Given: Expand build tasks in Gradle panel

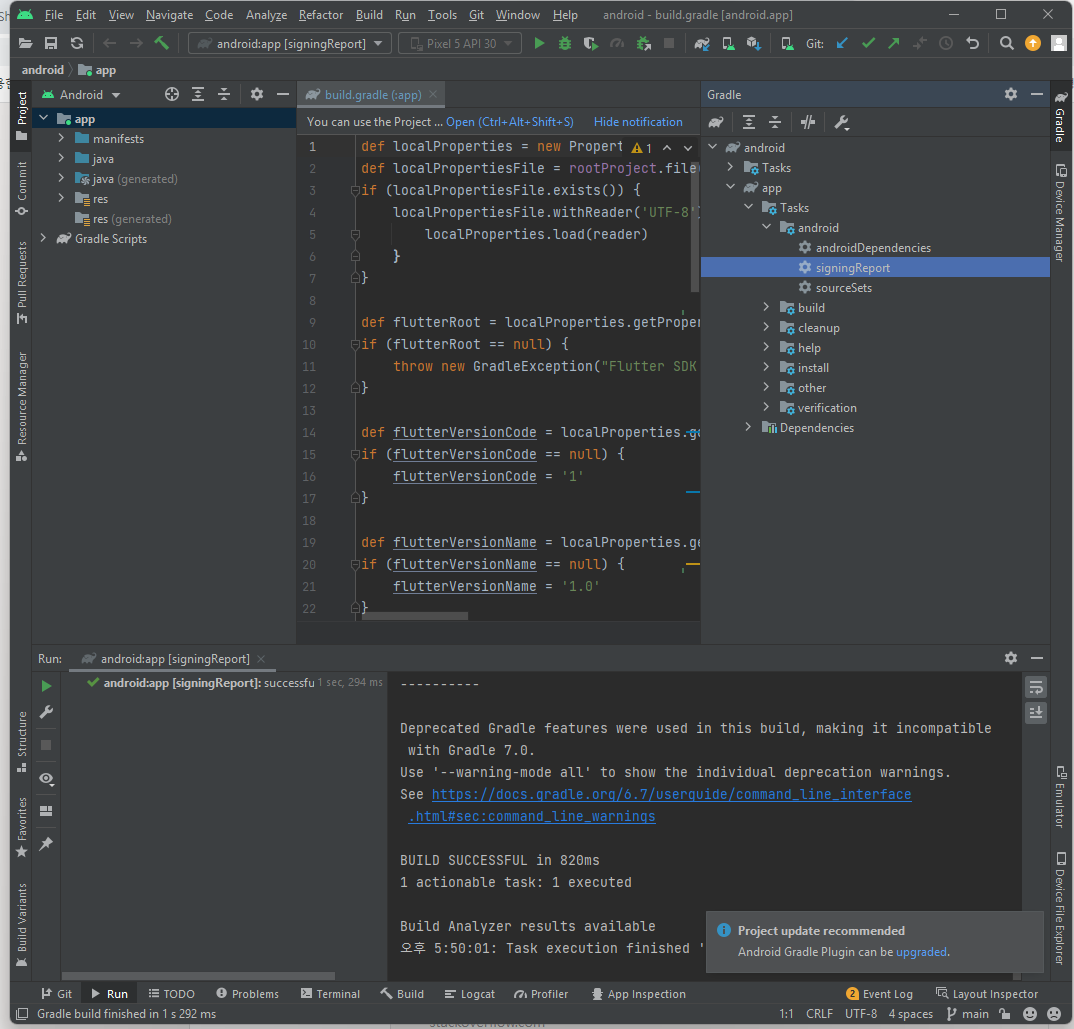Looking at the screenshot, I should [x=766, y=308].
